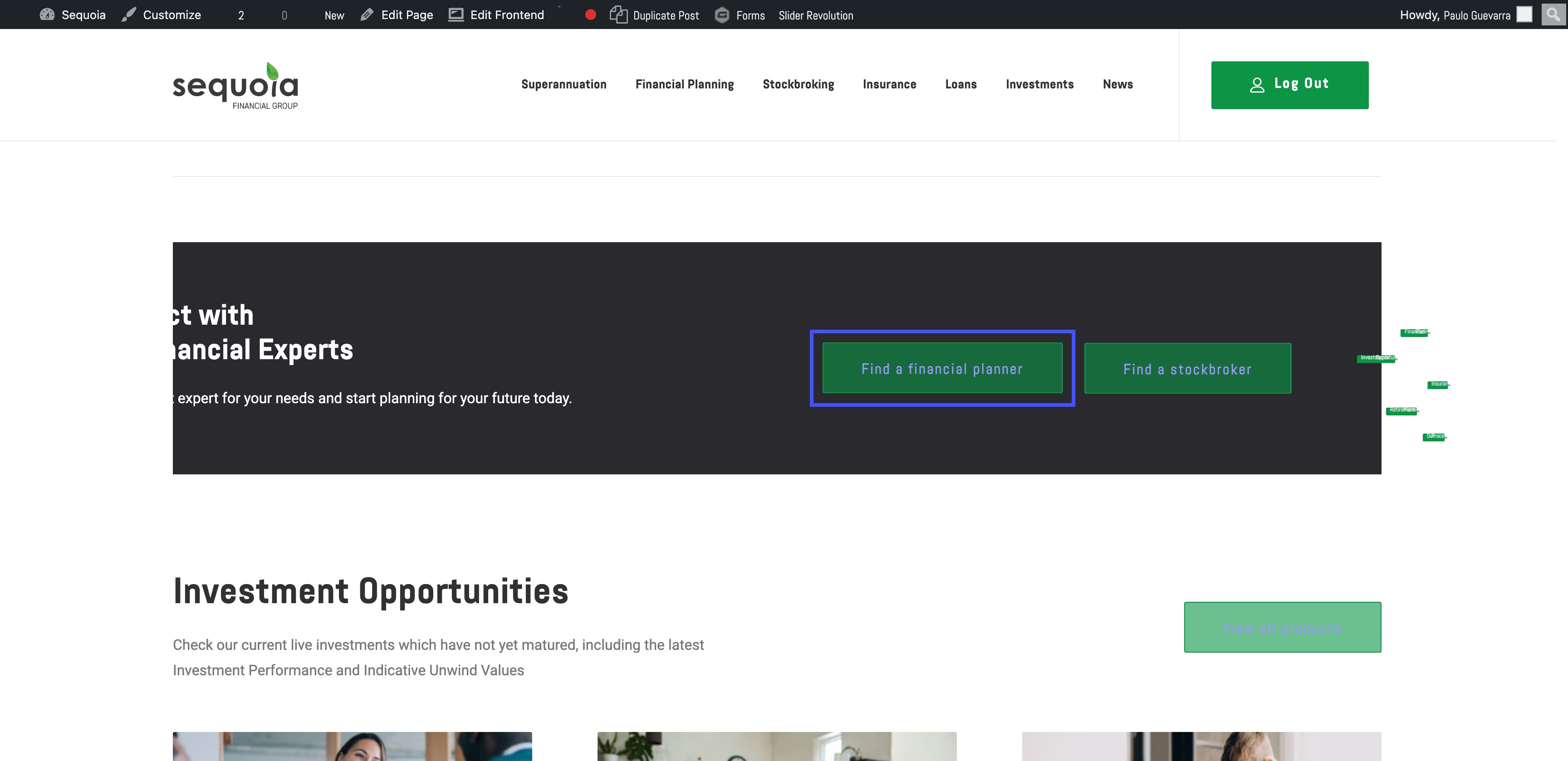Click the search magnifier in admin bar
This screenshot has width=1568, height=761.
1553,14
